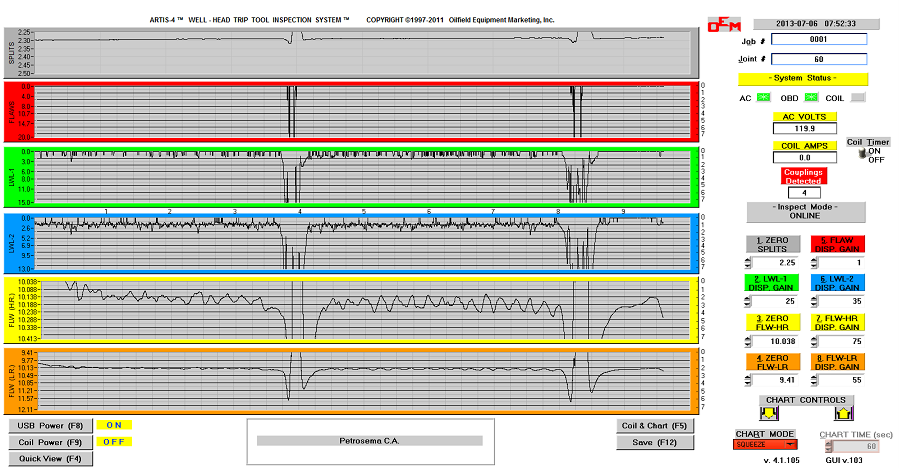The height and width of the screenshot is (470, 900).
Task: Click the System Status yellow banner
Action: click(x=803, y=79)
